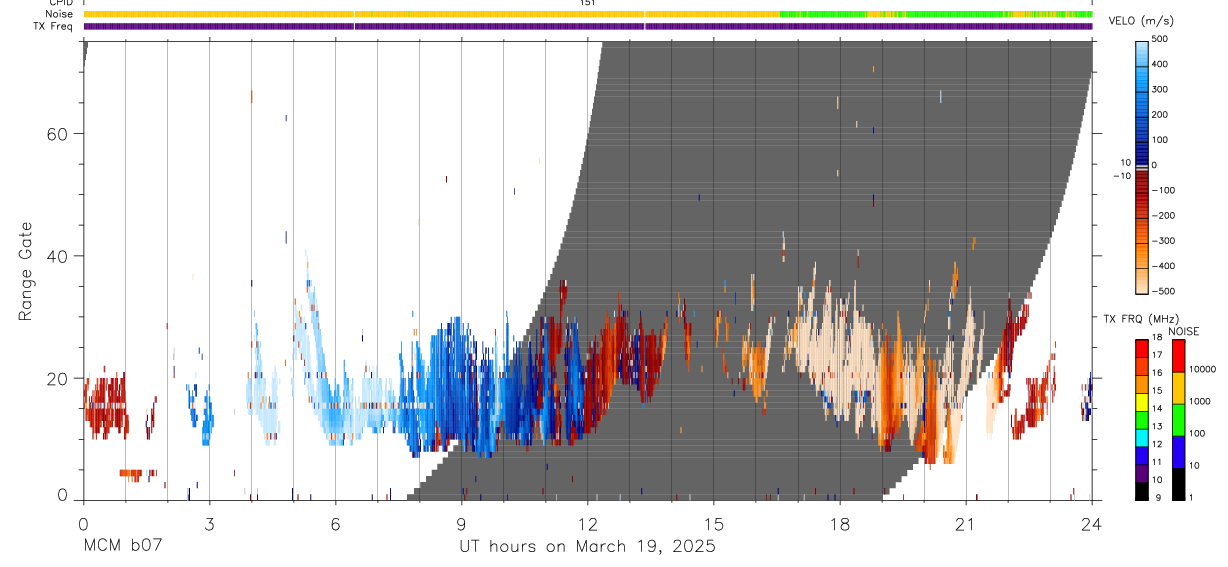Click the −10 label left of velocity scale
Screen dimensions: 1228x567
pyautogui.click(x=1121, y=176)
